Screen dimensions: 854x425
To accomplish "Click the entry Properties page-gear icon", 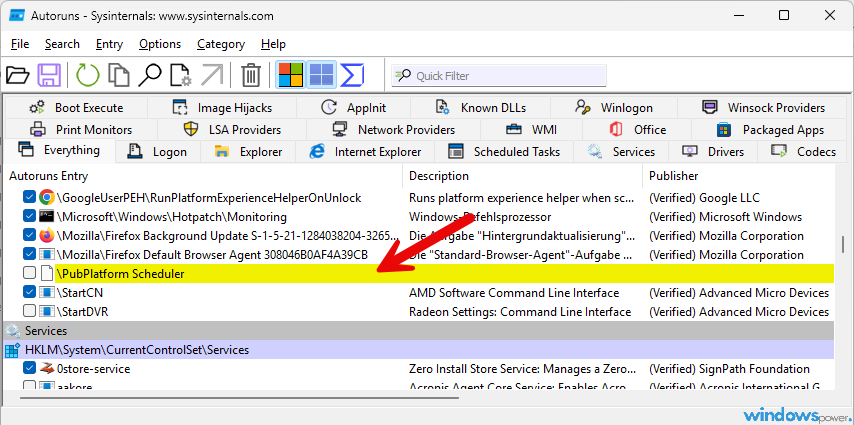I will [x=181, y=75].
